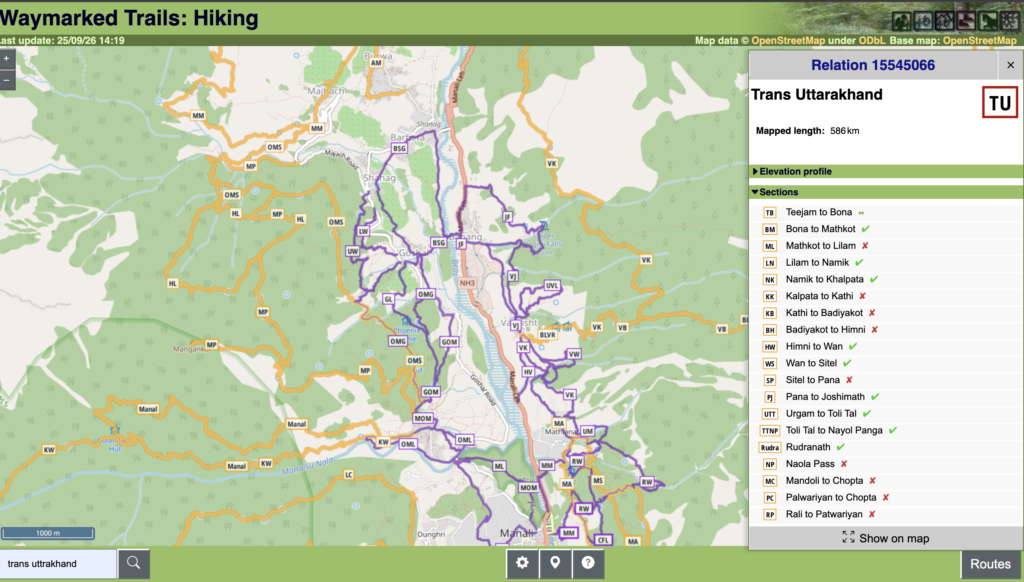Click the location pin button
The height and width of the screenshot is (582, 1024).
pyautogui.click(x=555, y=563)
